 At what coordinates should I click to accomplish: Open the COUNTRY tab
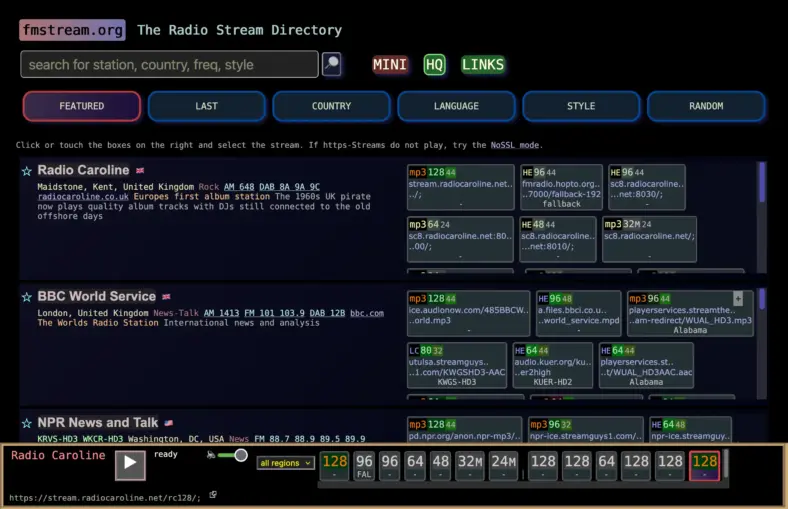pos(331,106)
